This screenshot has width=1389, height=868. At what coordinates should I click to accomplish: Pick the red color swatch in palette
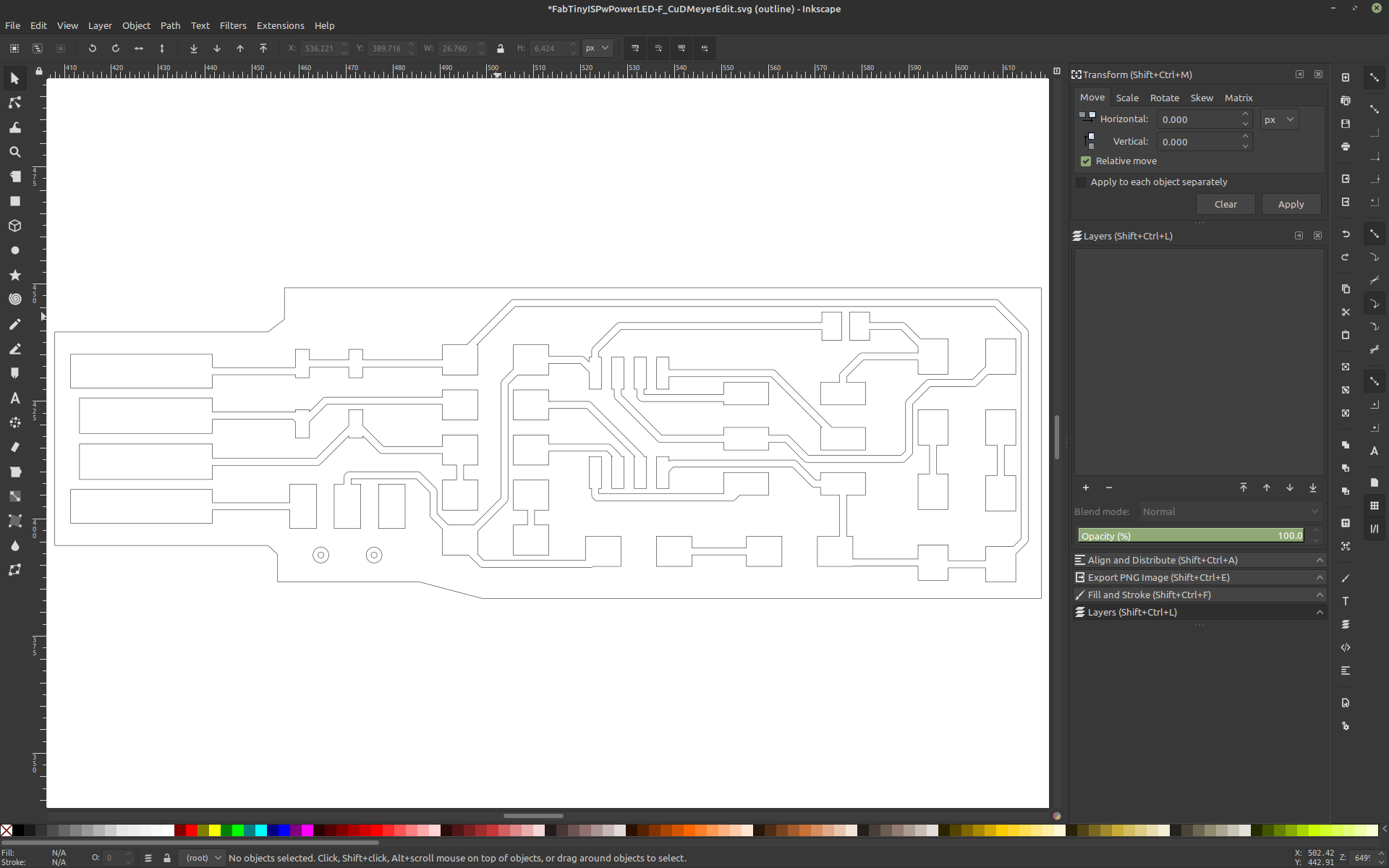click(x=192, y=830)
